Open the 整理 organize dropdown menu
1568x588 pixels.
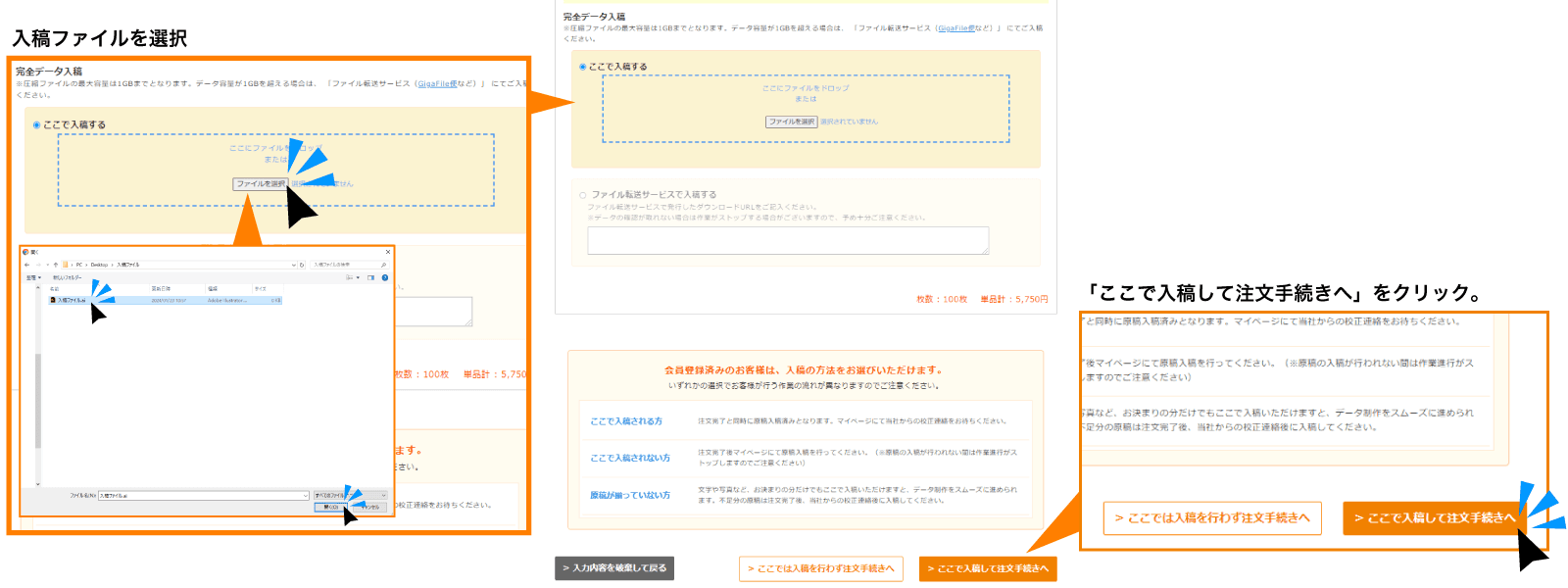click(33, 277)
